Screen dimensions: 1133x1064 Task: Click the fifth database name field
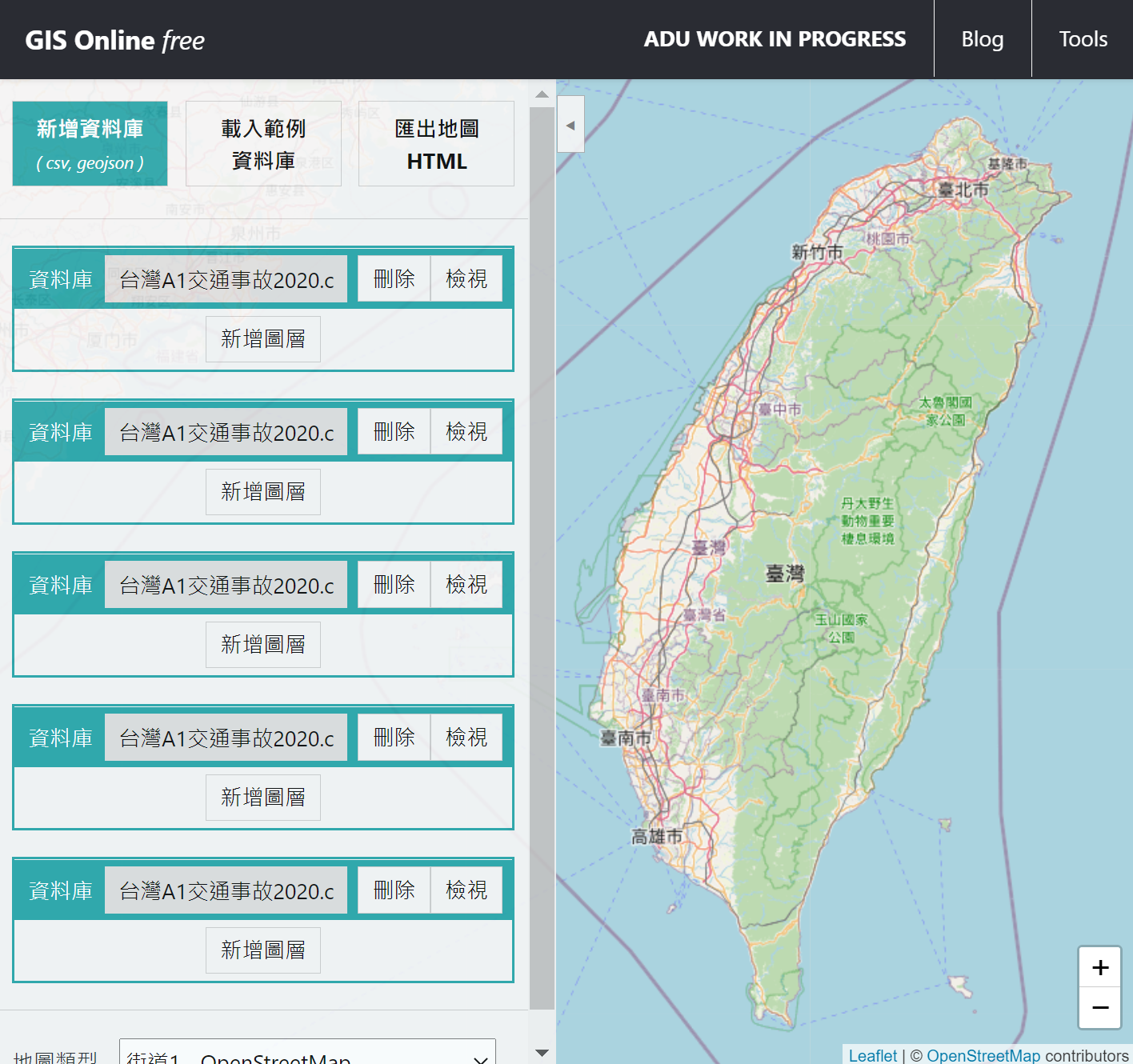(x=226, y=890)
